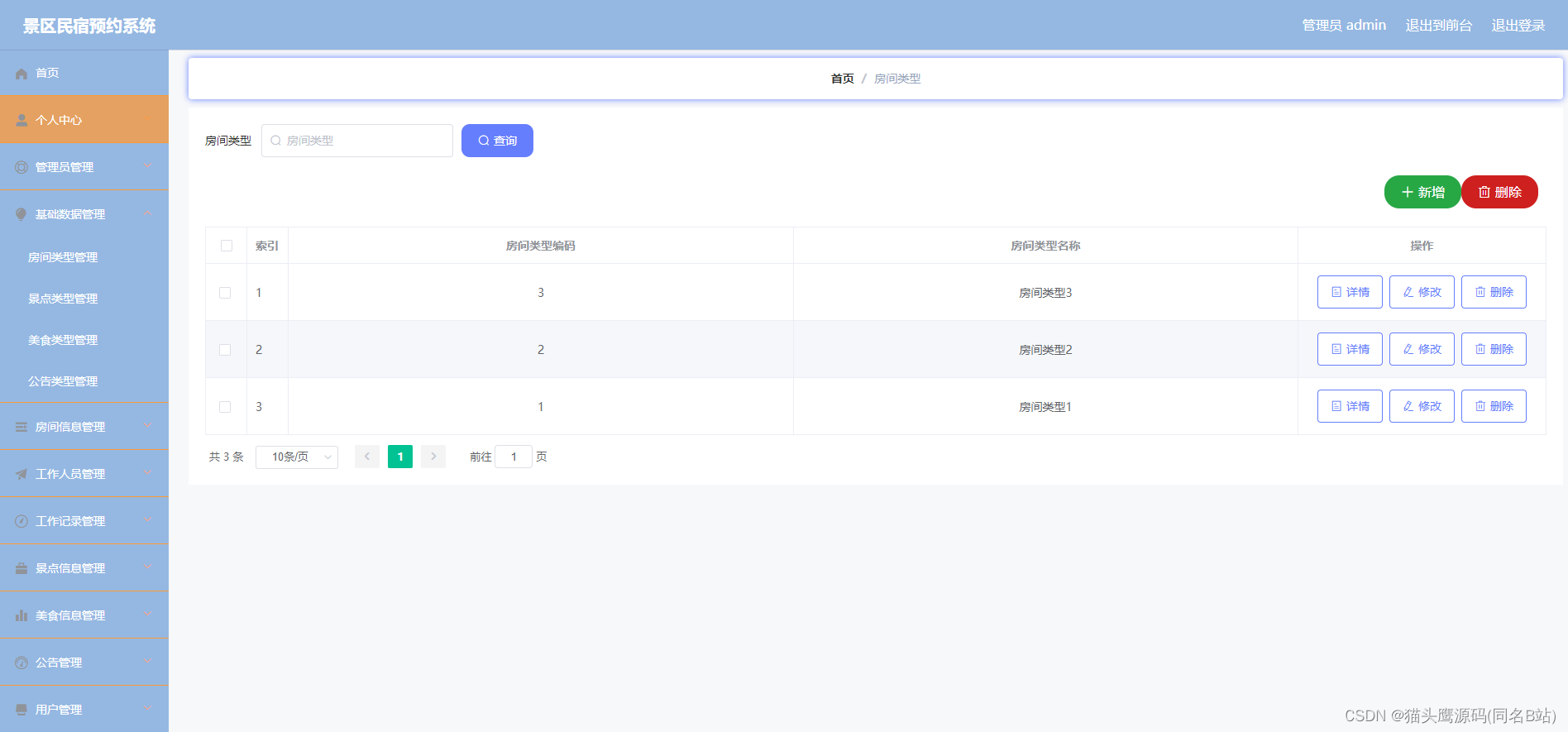This screenshot has height=732, width=1568.
Task: Click the briefcase icon beside 景点信息管理
Action: point(22,568)
